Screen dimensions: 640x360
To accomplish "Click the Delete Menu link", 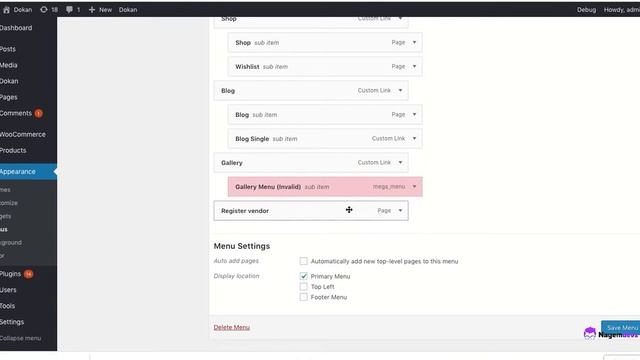I will point(231,327).
